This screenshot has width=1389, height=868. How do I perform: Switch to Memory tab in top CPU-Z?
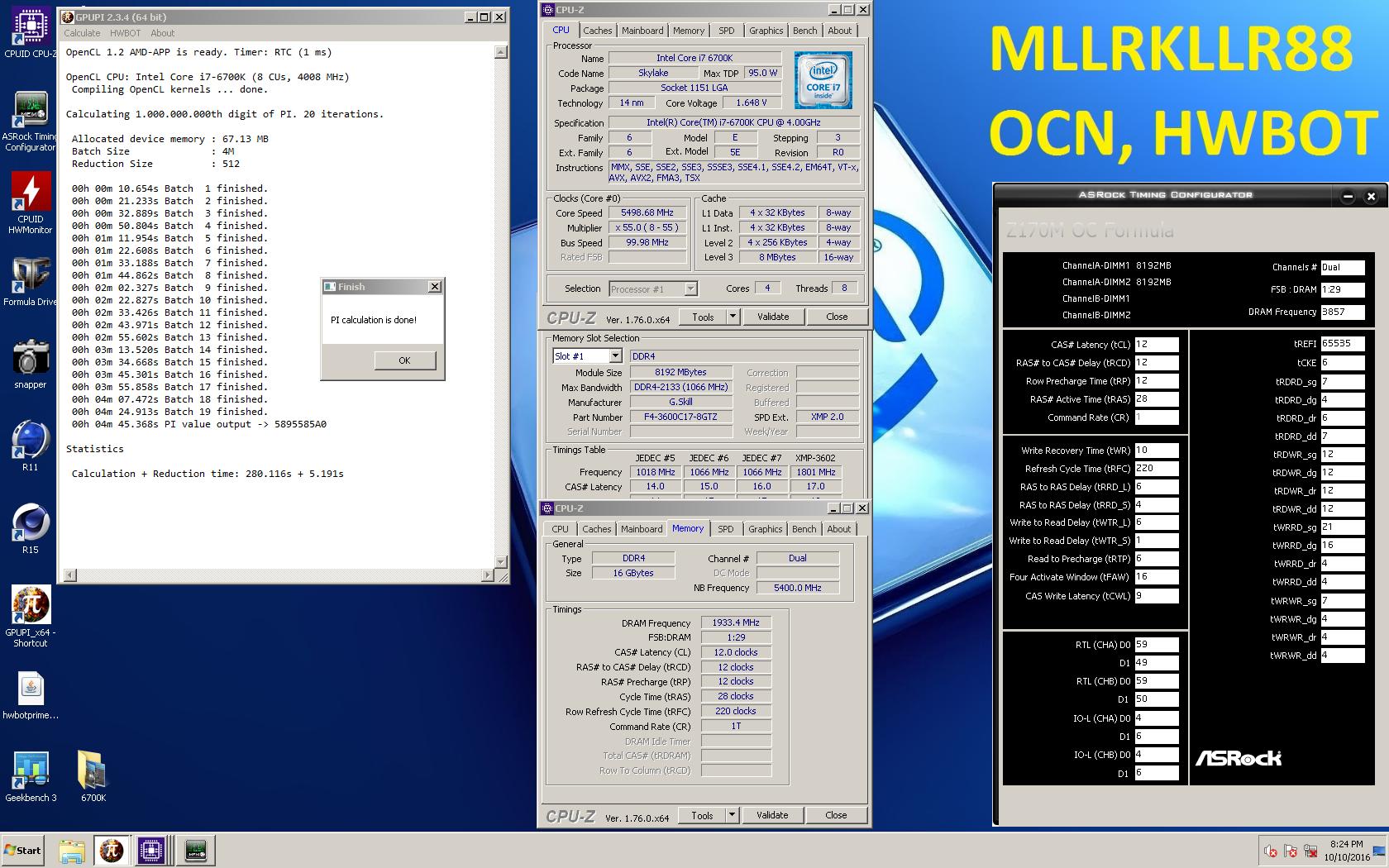[x=689, y=31]
